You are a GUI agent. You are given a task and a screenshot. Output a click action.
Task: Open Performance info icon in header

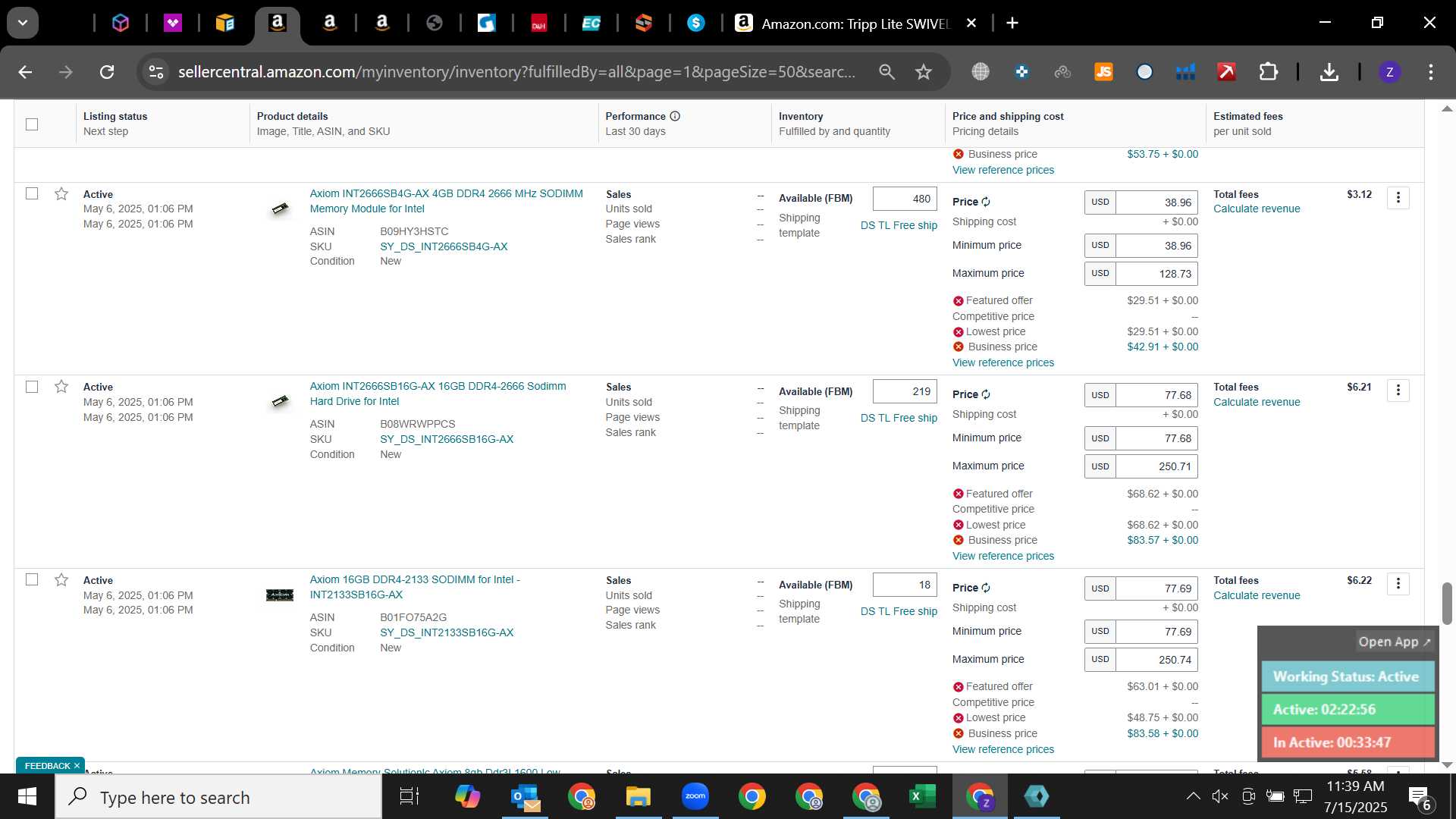675,116
